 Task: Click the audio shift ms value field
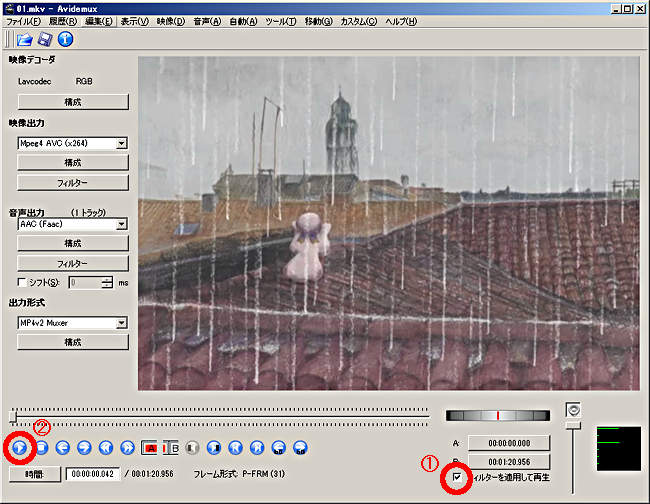pos(85,283)
